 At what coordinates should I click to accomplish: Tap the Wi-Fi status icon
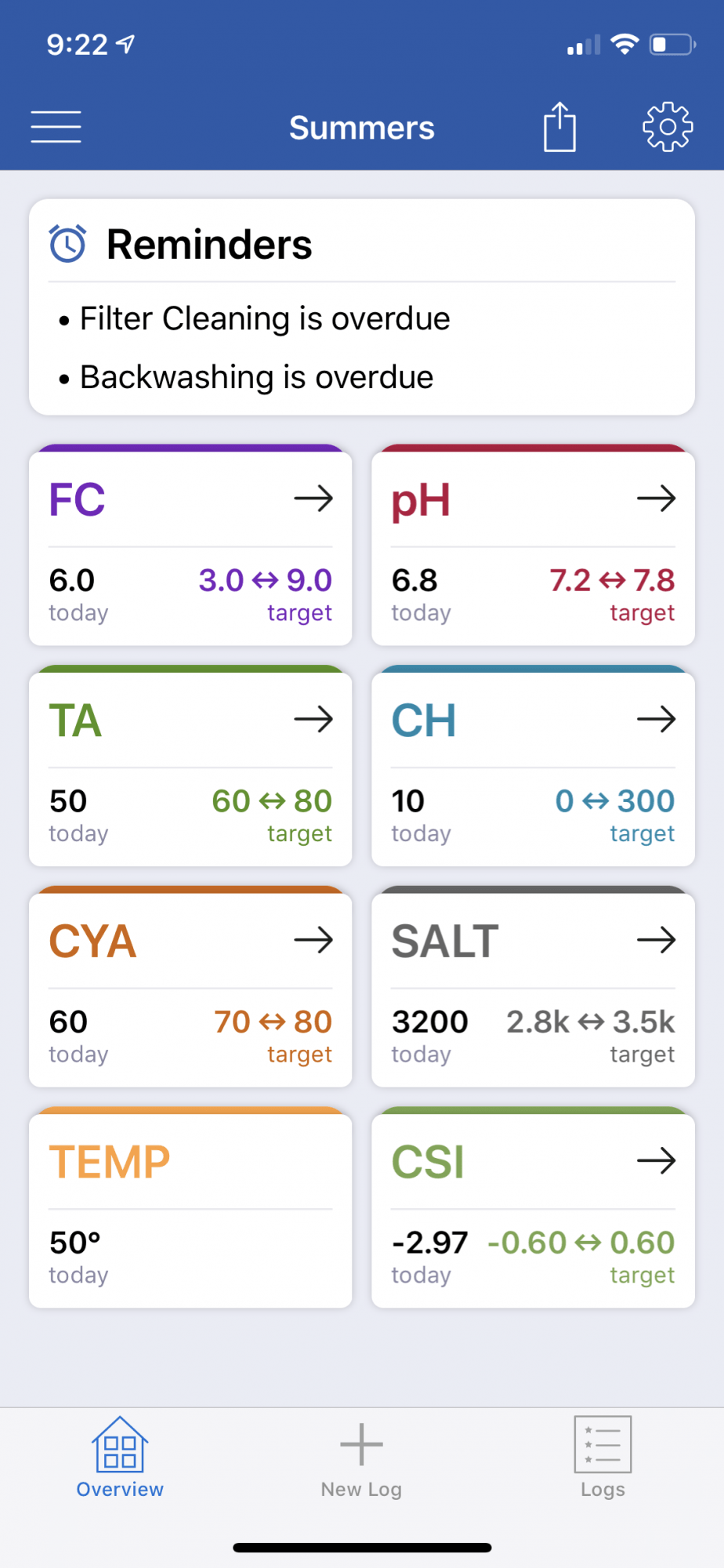[624, 44]
